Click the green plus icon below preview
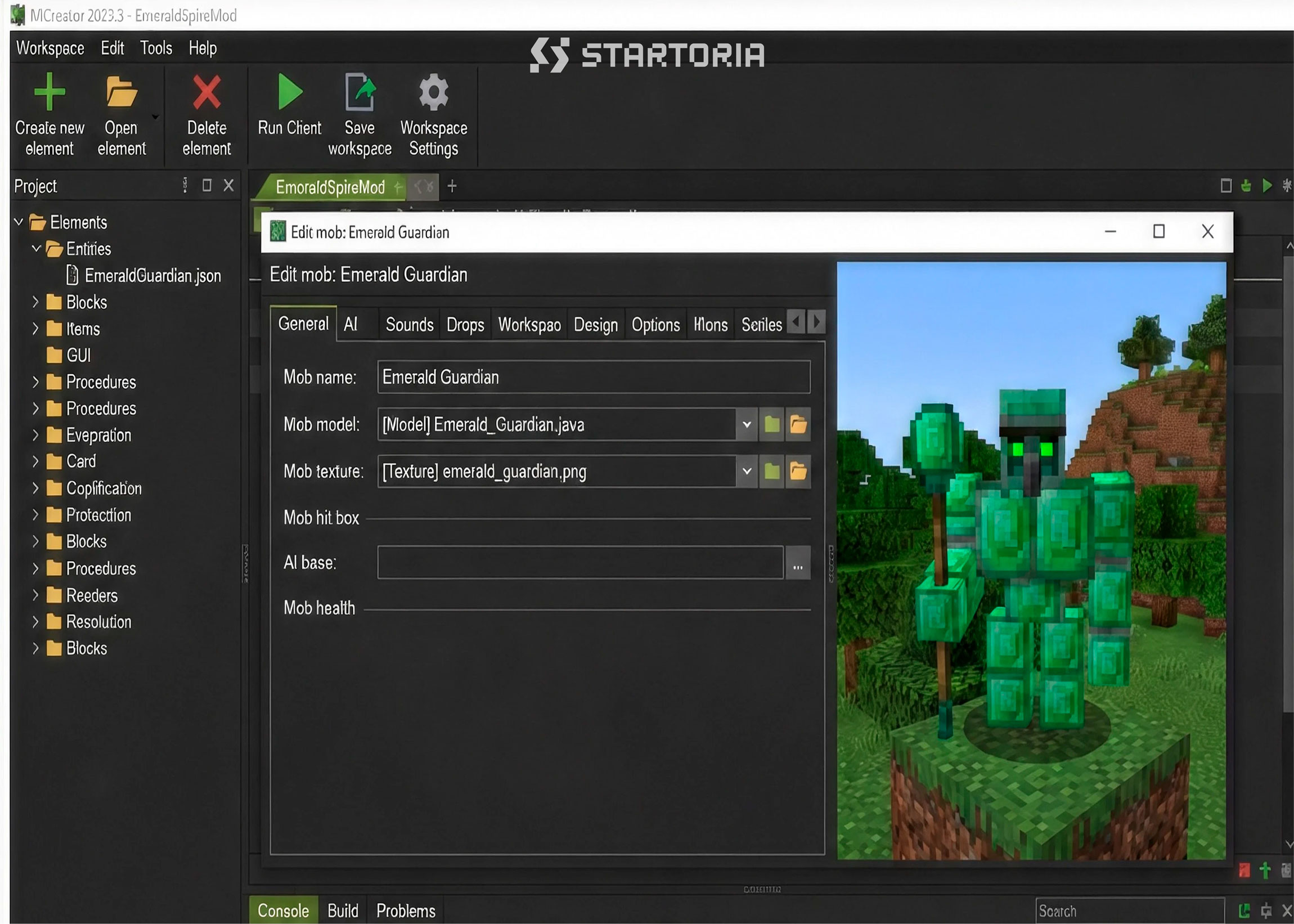1294x924 pixels. pyautogui.click(x=1265, y=870)
